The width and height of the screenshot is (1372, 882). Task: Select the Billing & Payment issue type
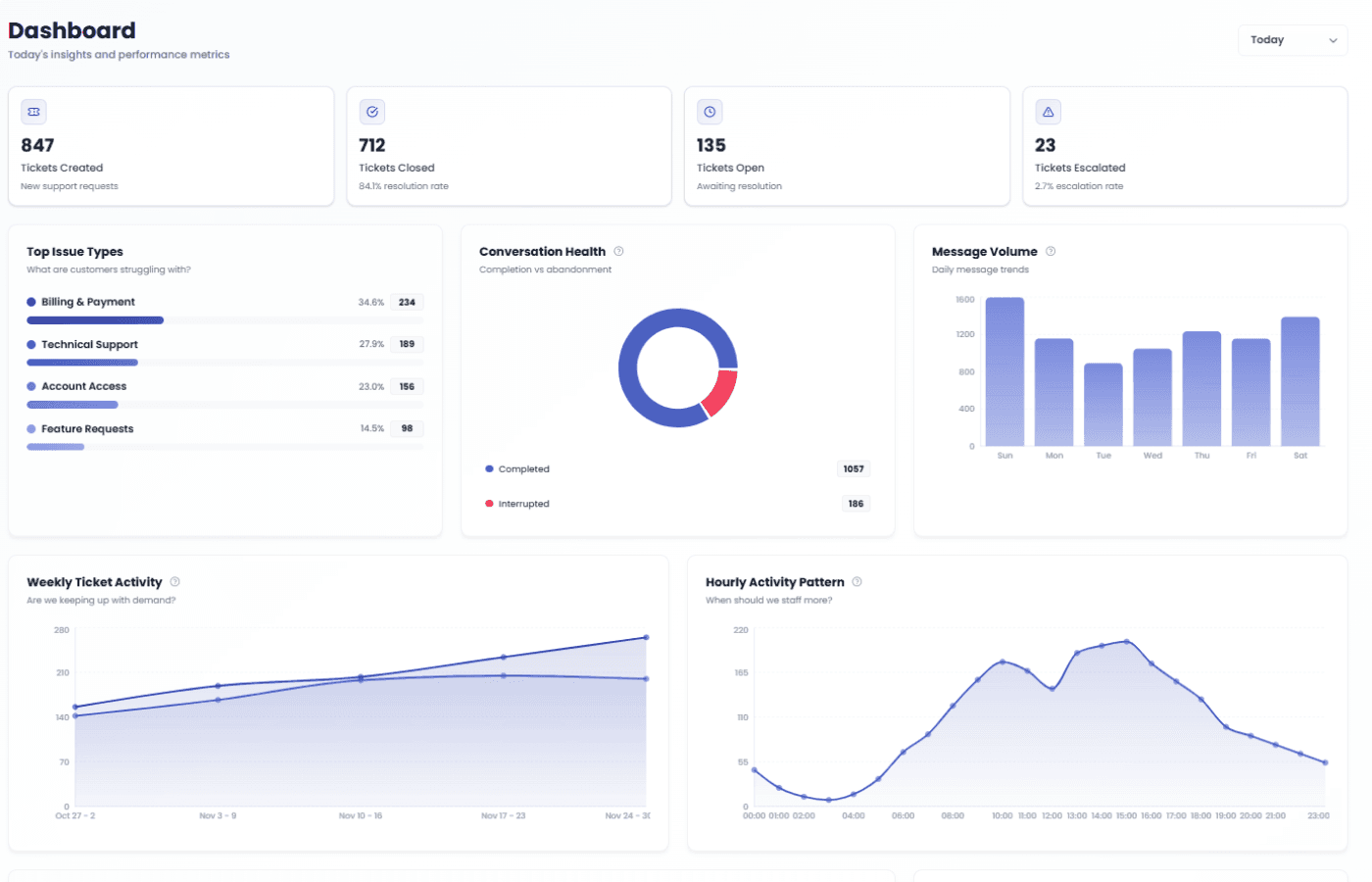click(86, 302)
